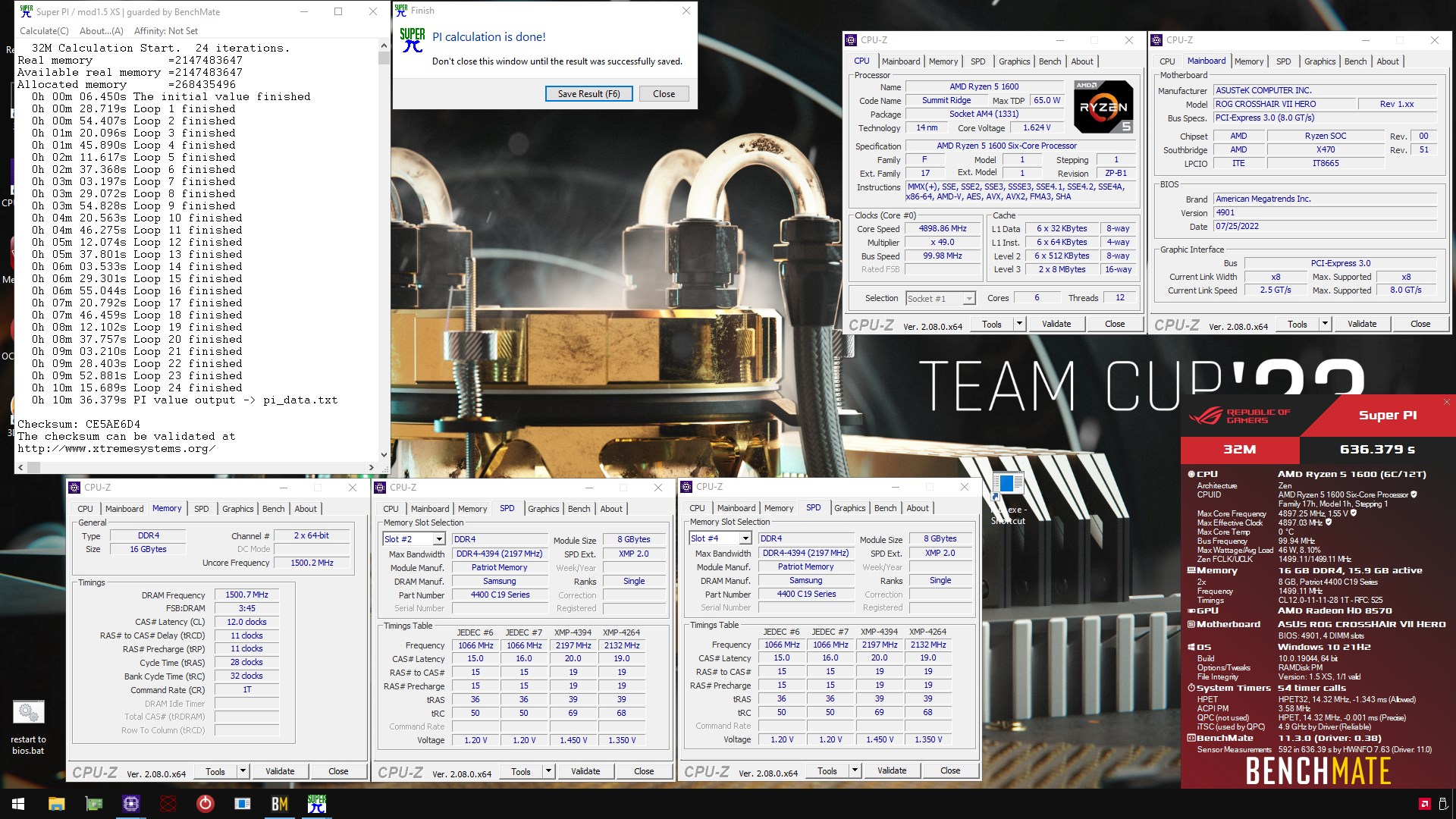The height and width of the screenshot is (819, 1456).
Task: Click System Timers stopwatch icon in BenchMate panel
Action: click(1191, 688)
